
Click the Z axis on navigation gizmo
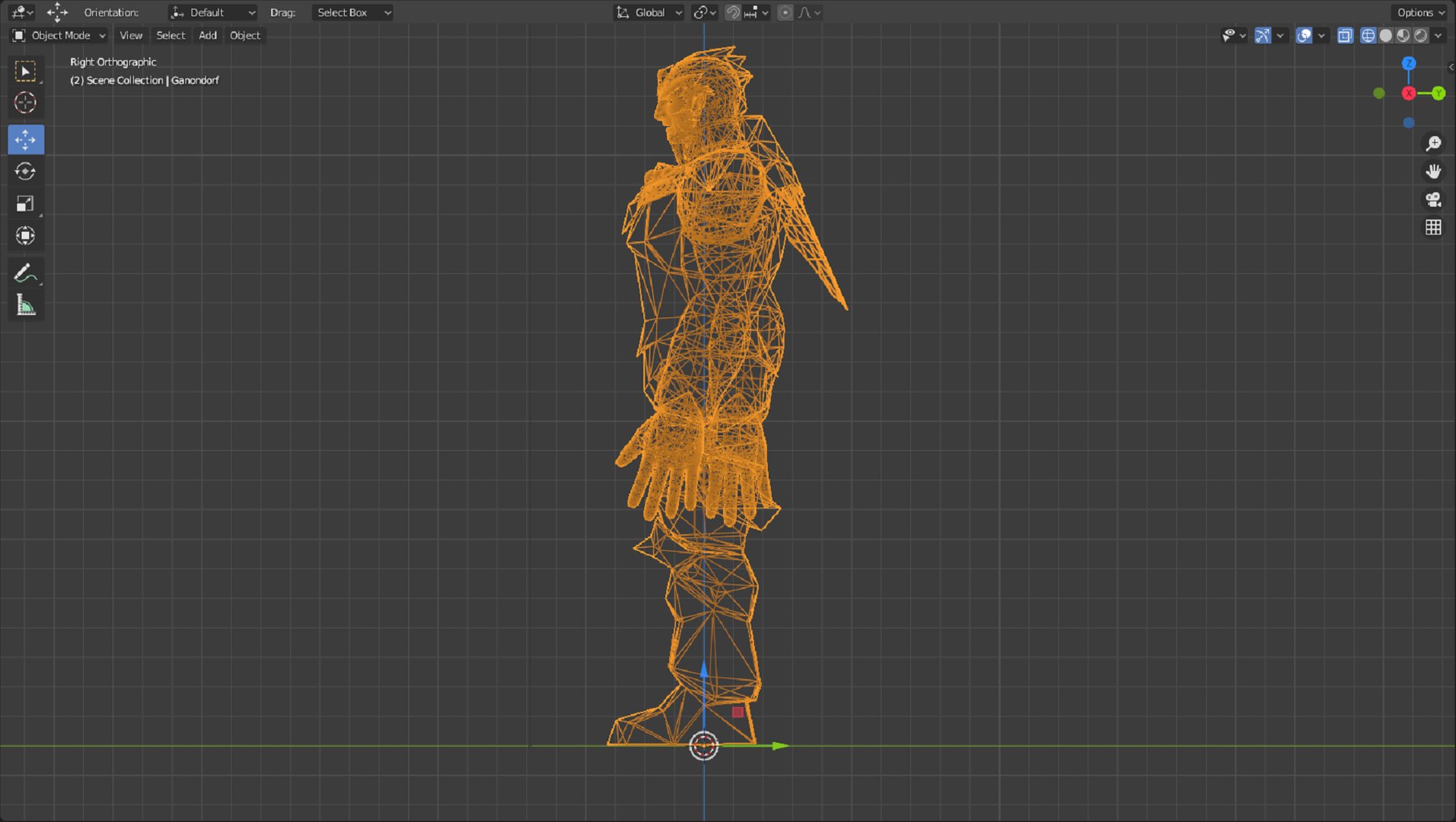(1409, 63)
